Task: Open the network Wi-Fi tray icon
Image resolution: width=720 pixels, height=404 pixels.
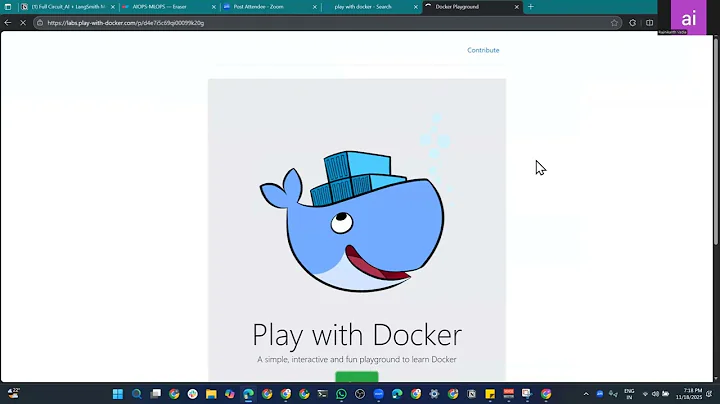Action: (x=645, y=394)
